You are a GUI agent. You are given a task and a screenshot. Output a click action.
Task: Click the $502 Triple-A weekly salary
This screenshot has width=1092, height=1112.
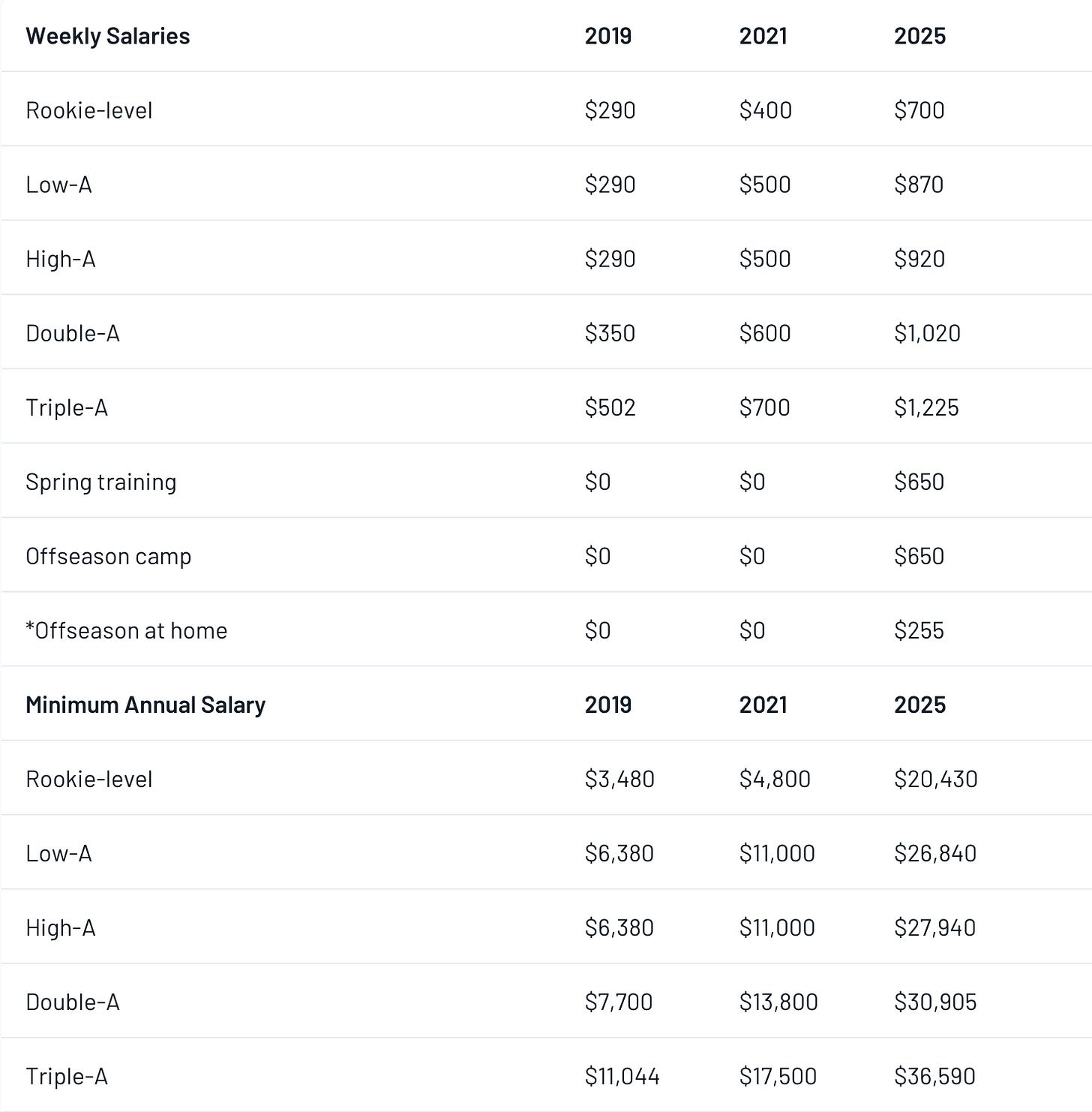tap(610, 407)
